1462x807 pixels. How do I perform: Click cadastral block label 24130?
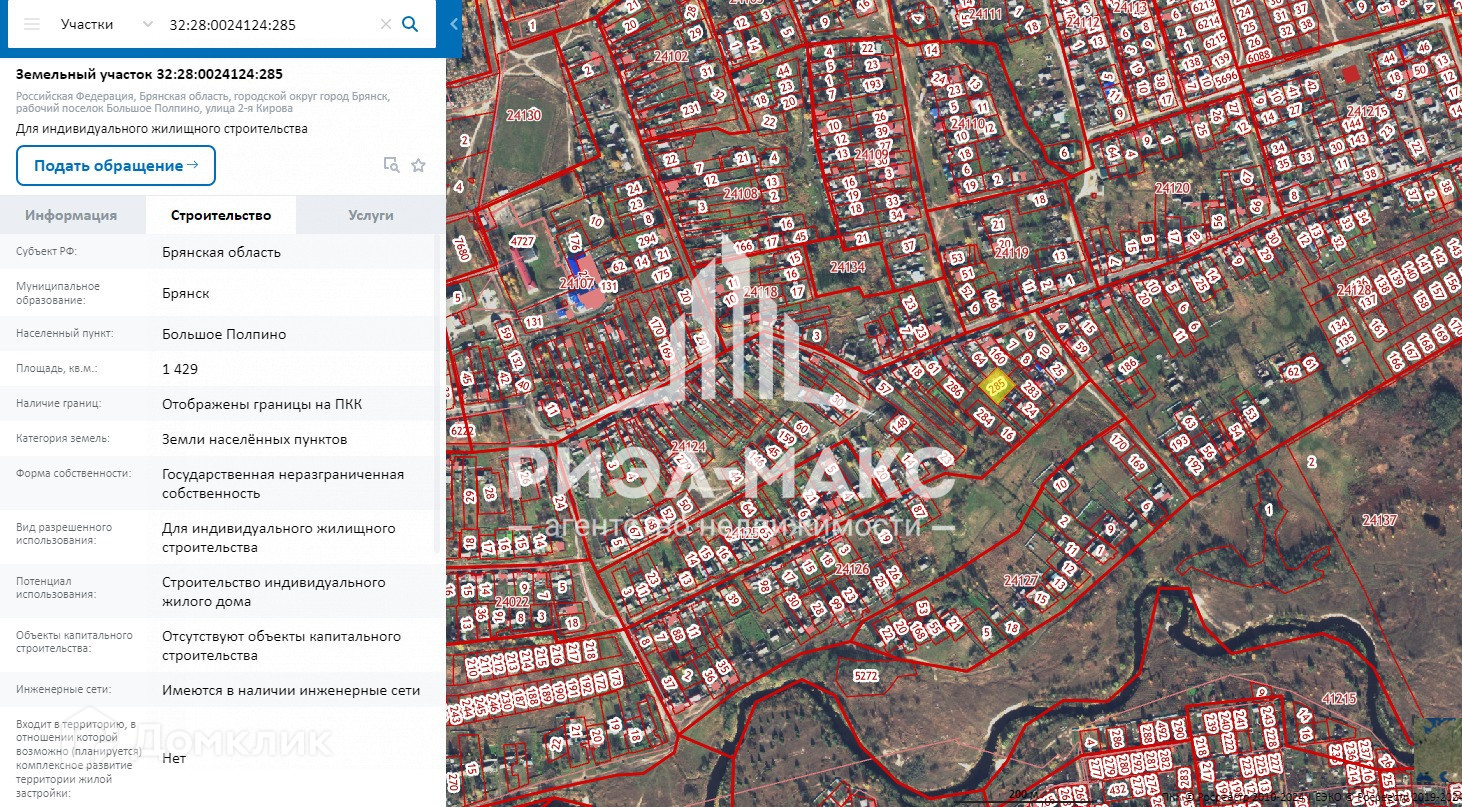524,115
